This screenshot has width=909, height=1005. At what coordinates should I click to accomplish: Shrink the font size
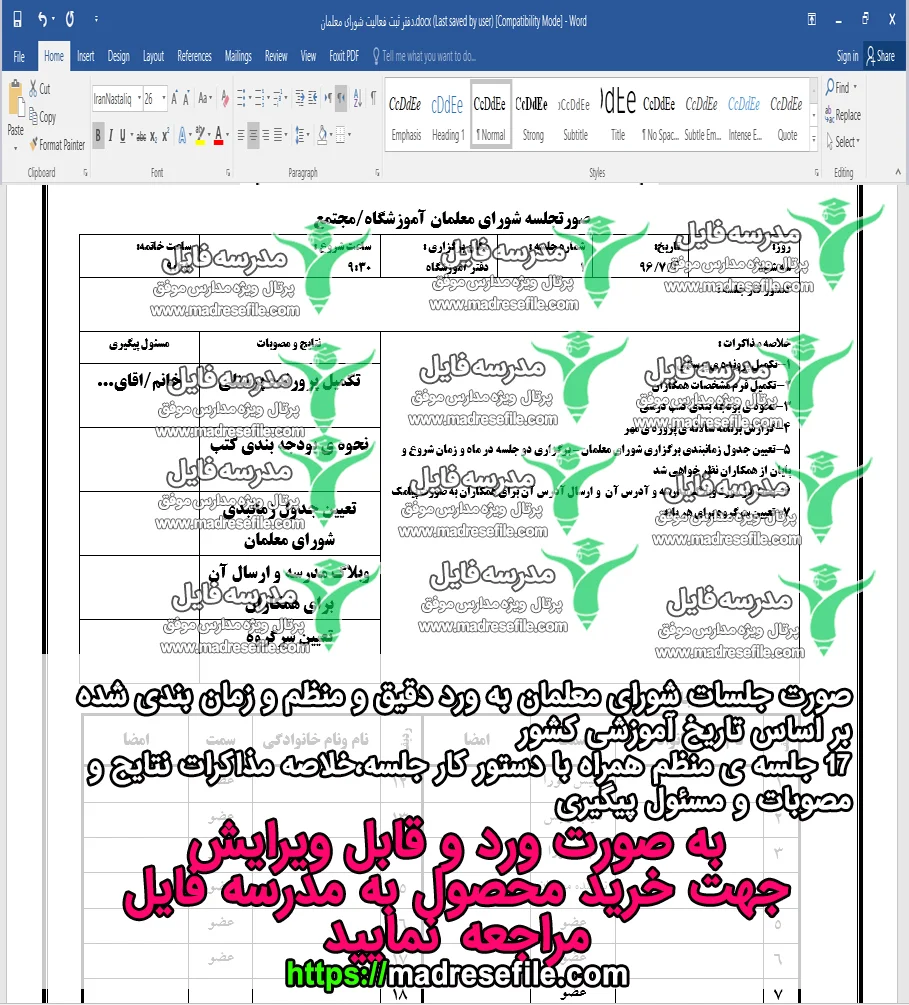click(x=186, y=99)
